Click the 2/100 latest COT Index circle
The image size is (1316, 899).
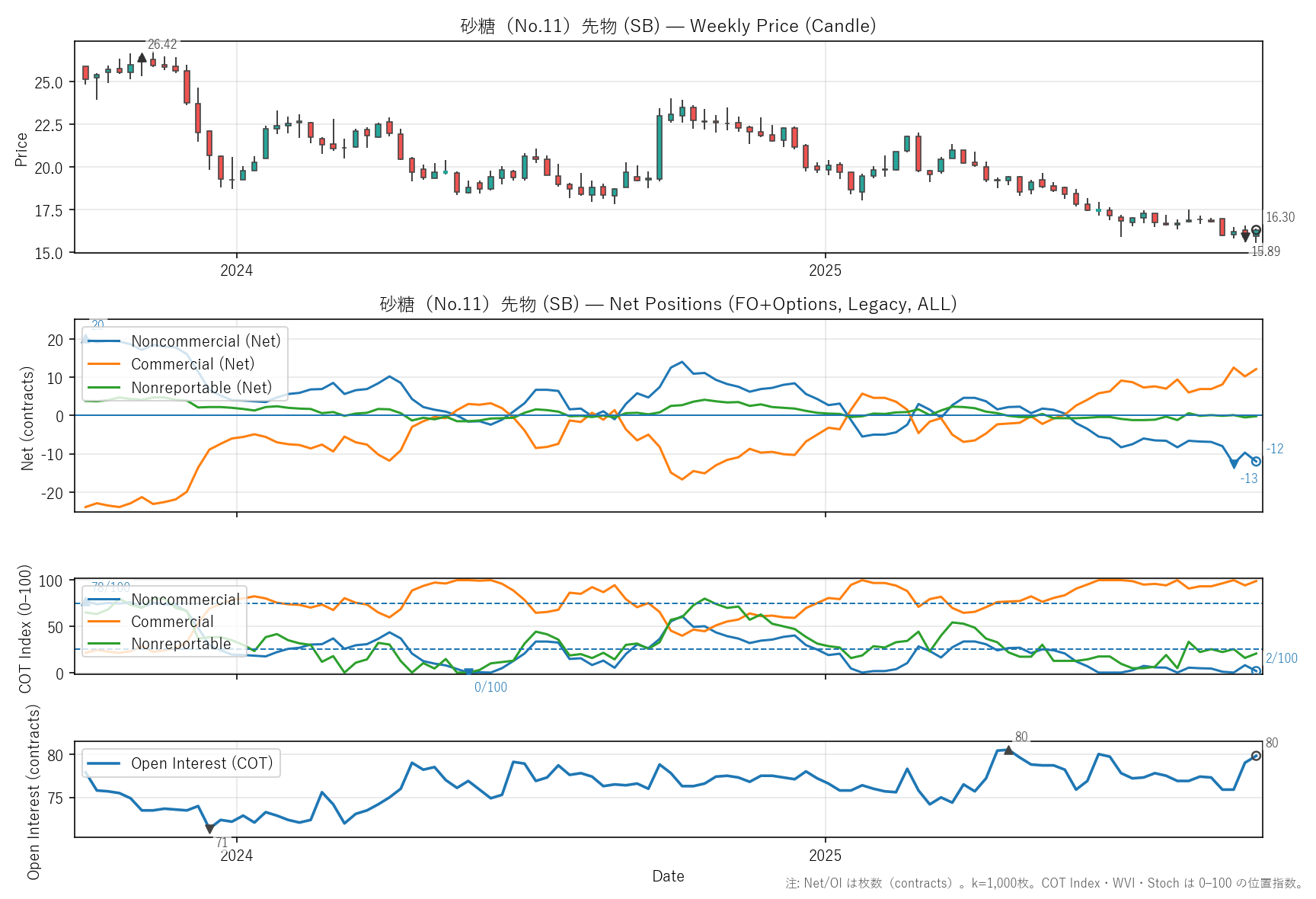pos(1256,670)
